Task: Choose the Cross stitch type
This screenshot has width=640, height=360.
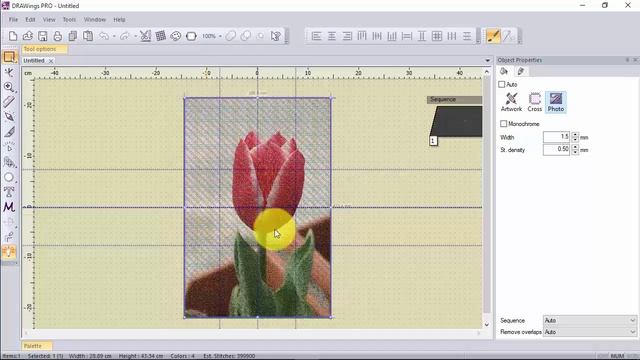Action: coord(534,102)
